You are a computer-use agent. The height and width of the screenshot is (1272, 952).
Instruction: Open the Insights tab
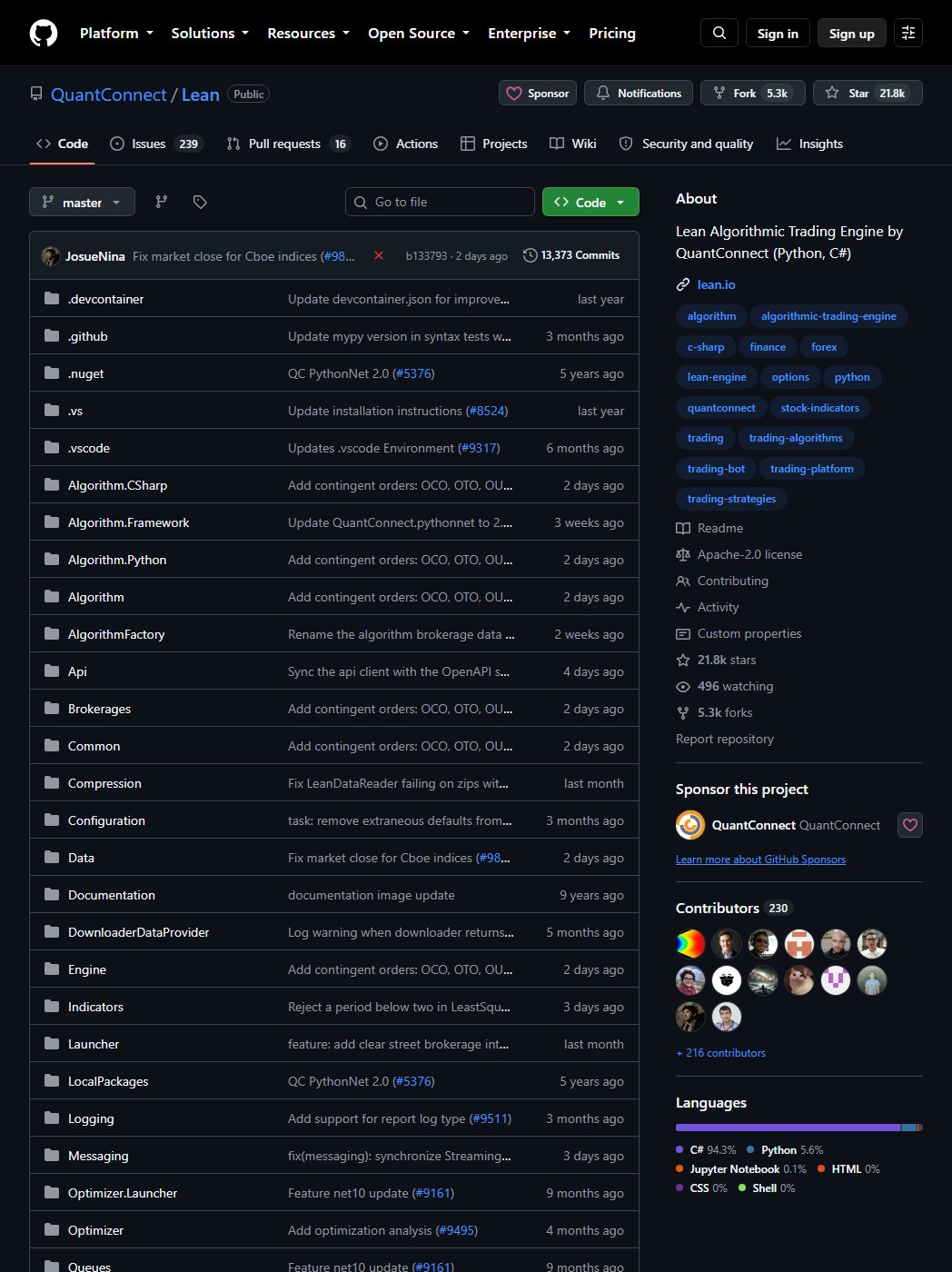pos(809,144)
